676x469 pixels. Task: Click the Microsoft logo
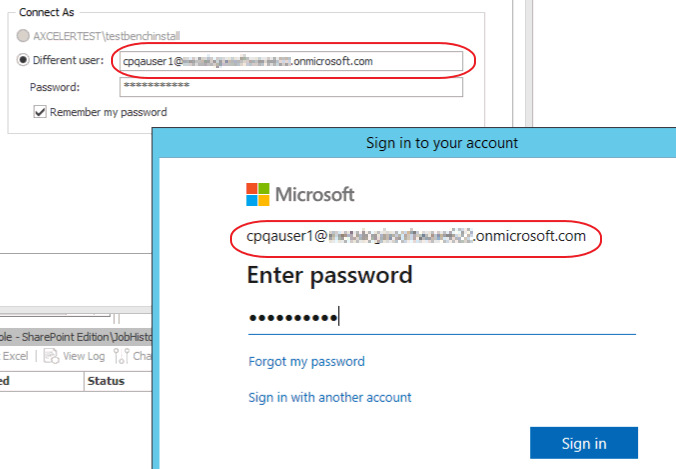click(258, 194)
